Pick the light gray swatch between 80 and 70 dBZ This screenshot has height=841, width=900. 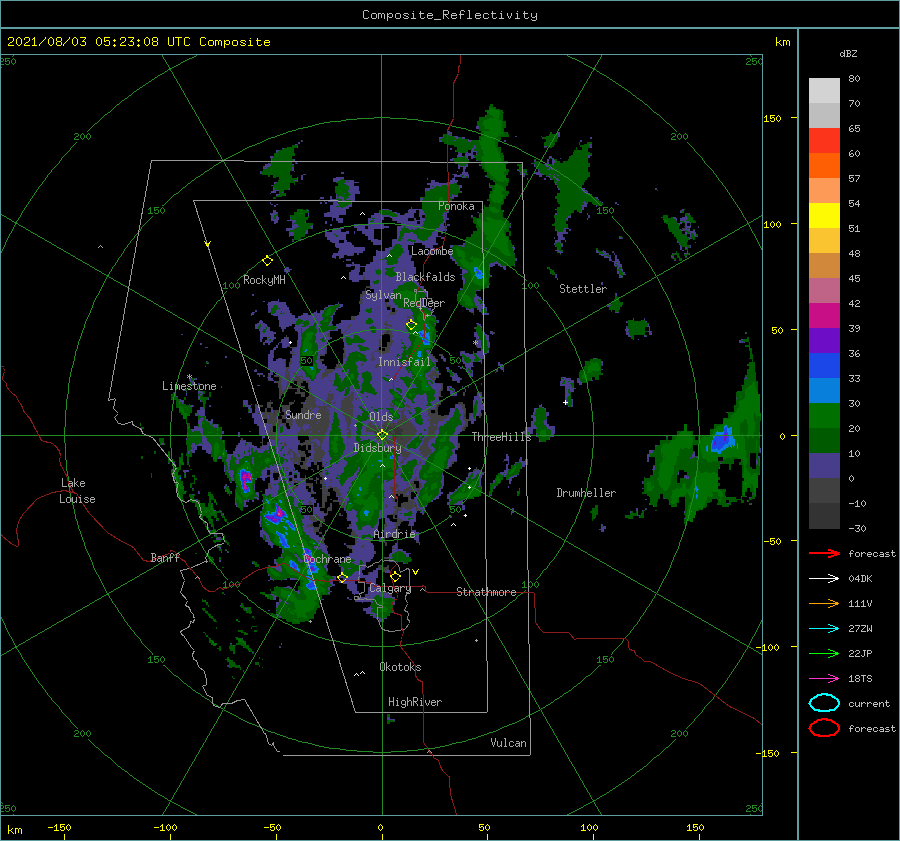pos(824,91)
